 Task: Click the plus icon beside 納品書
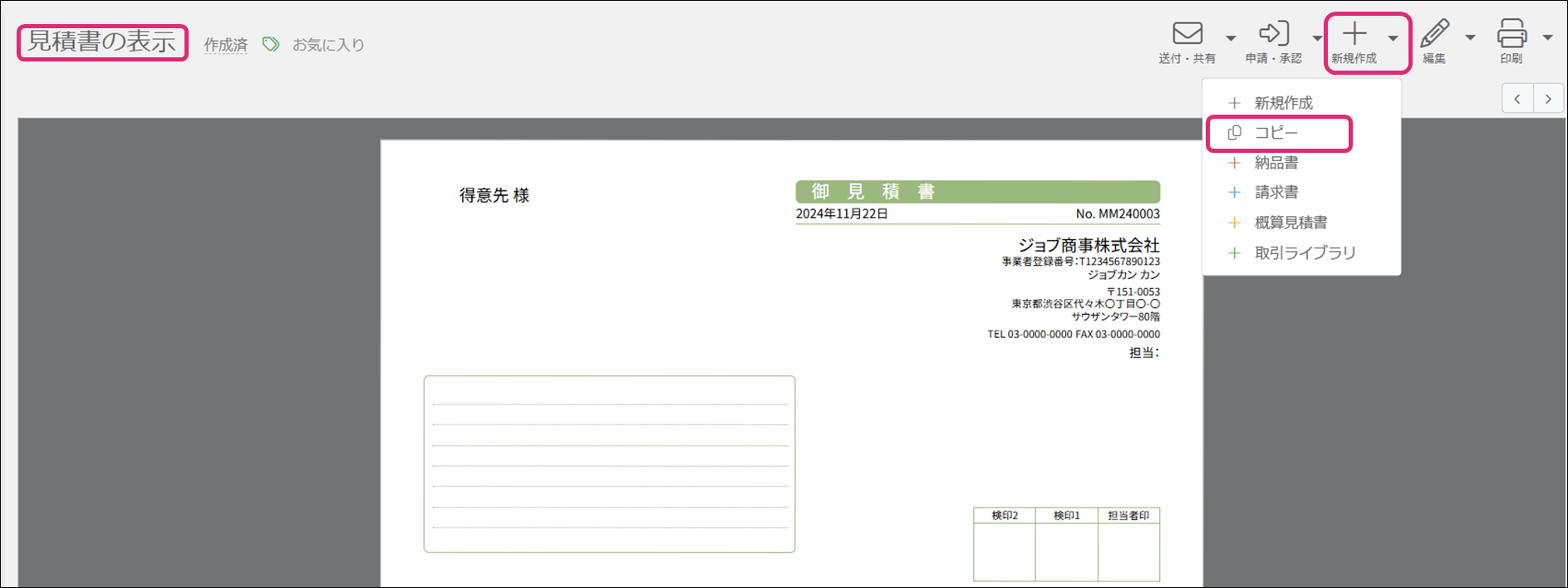(1235, 163)
